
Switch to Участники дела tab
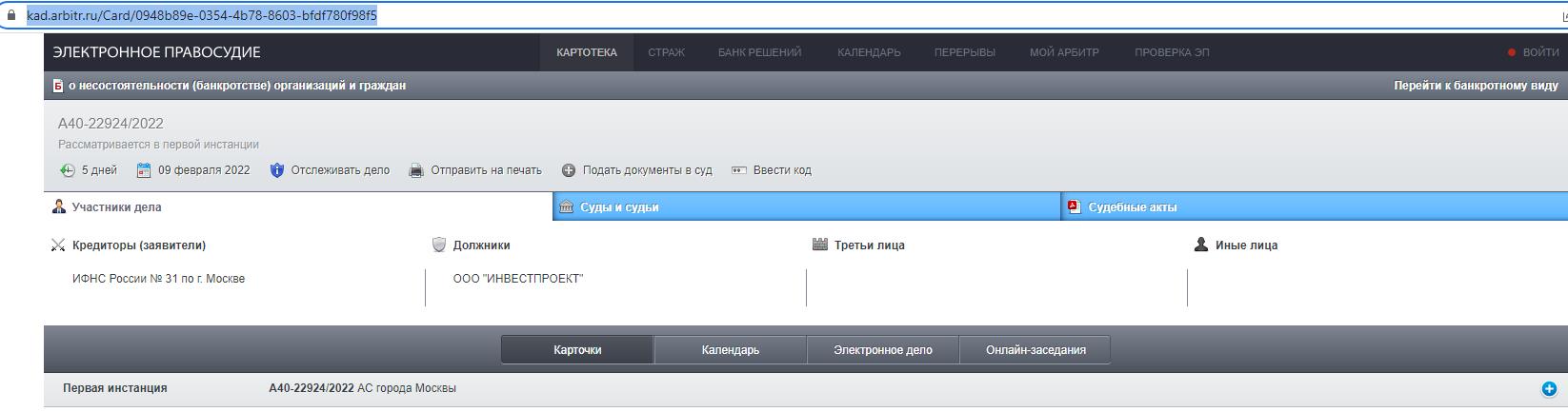(298, 206)
